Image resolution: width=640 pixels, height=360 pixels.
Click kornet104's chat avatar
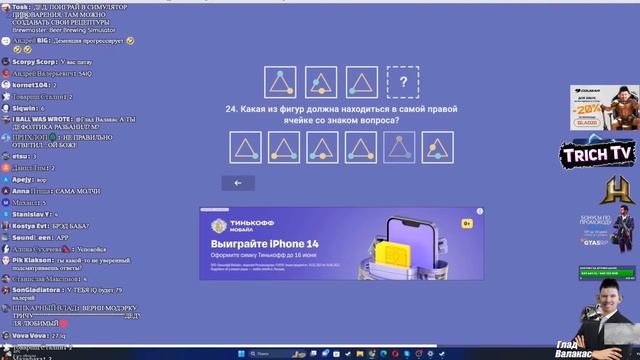point(5,85)
